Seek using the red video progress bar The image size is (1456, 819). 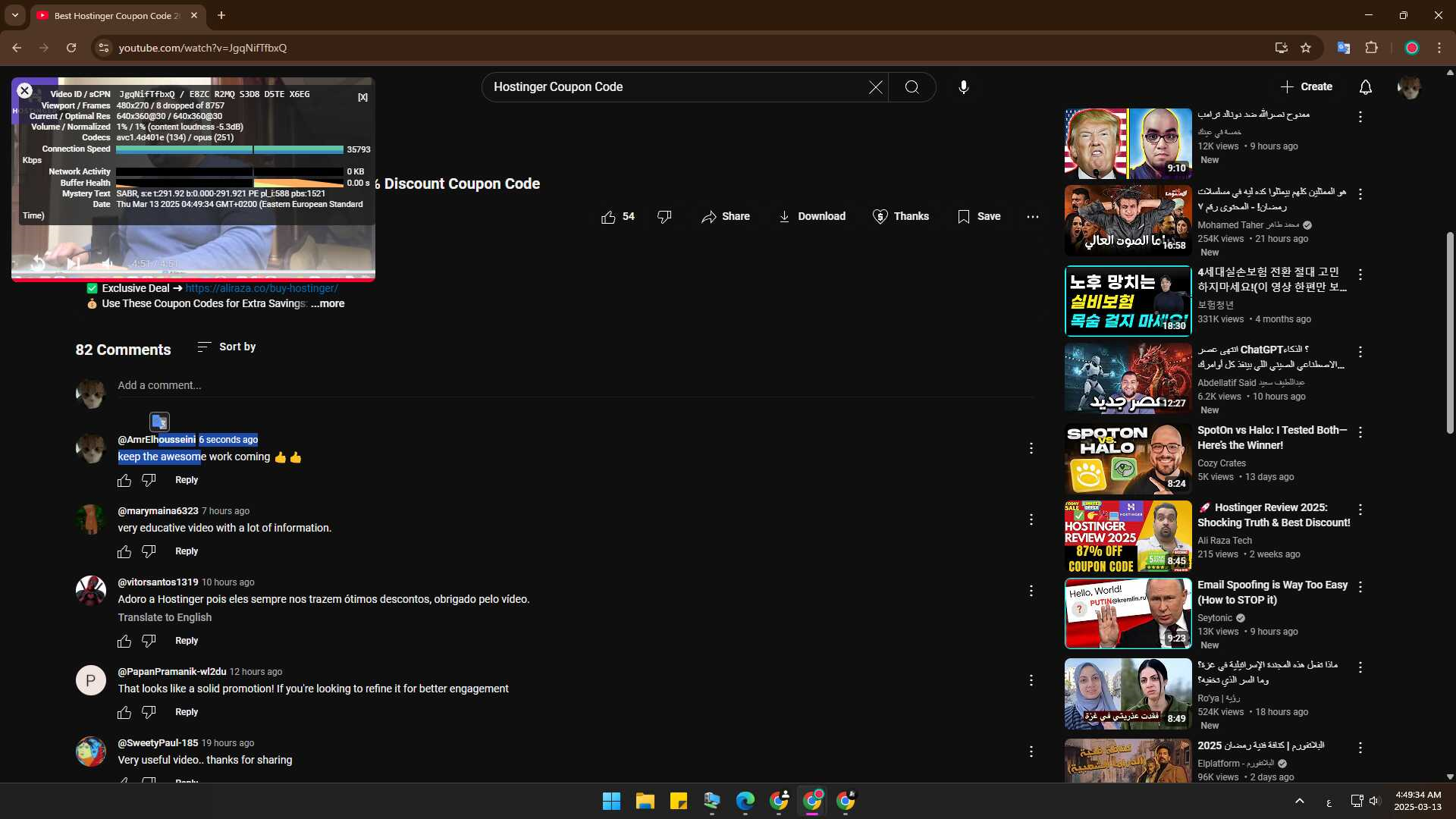[x=193, y=279]
